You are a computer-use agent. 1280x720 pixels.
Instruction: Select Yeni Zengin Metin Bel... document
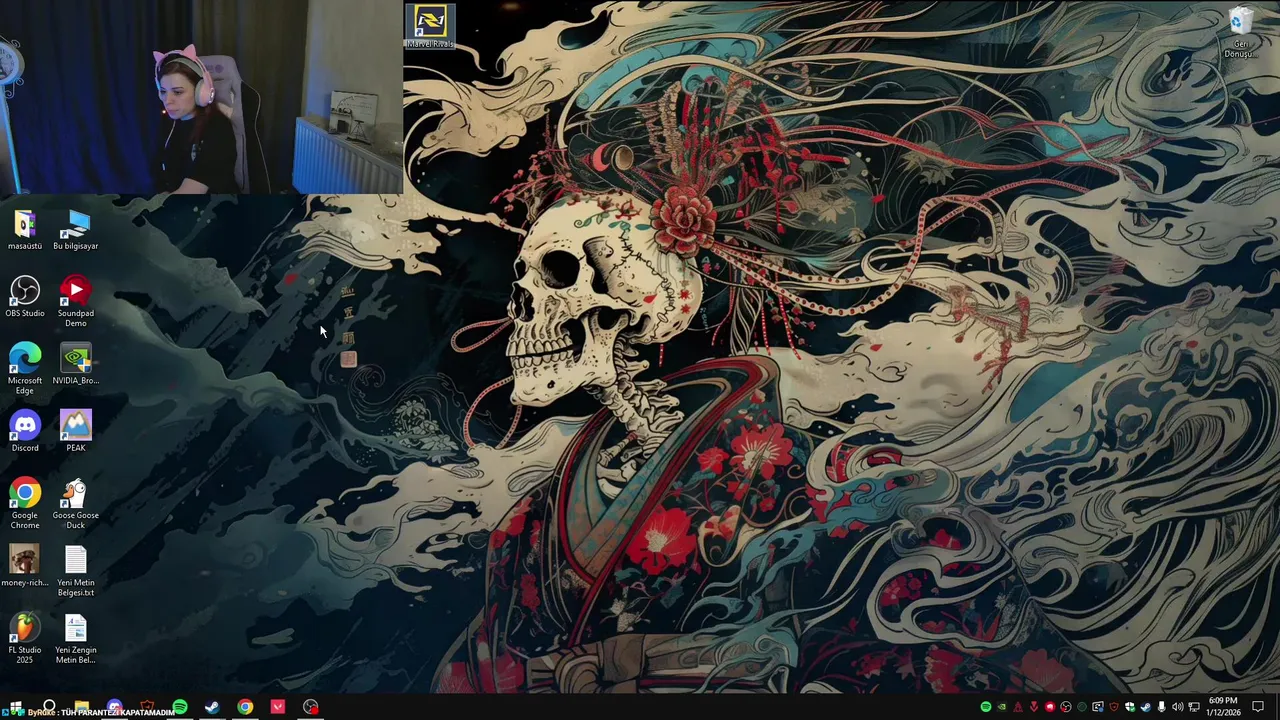[x=76, y=639]
